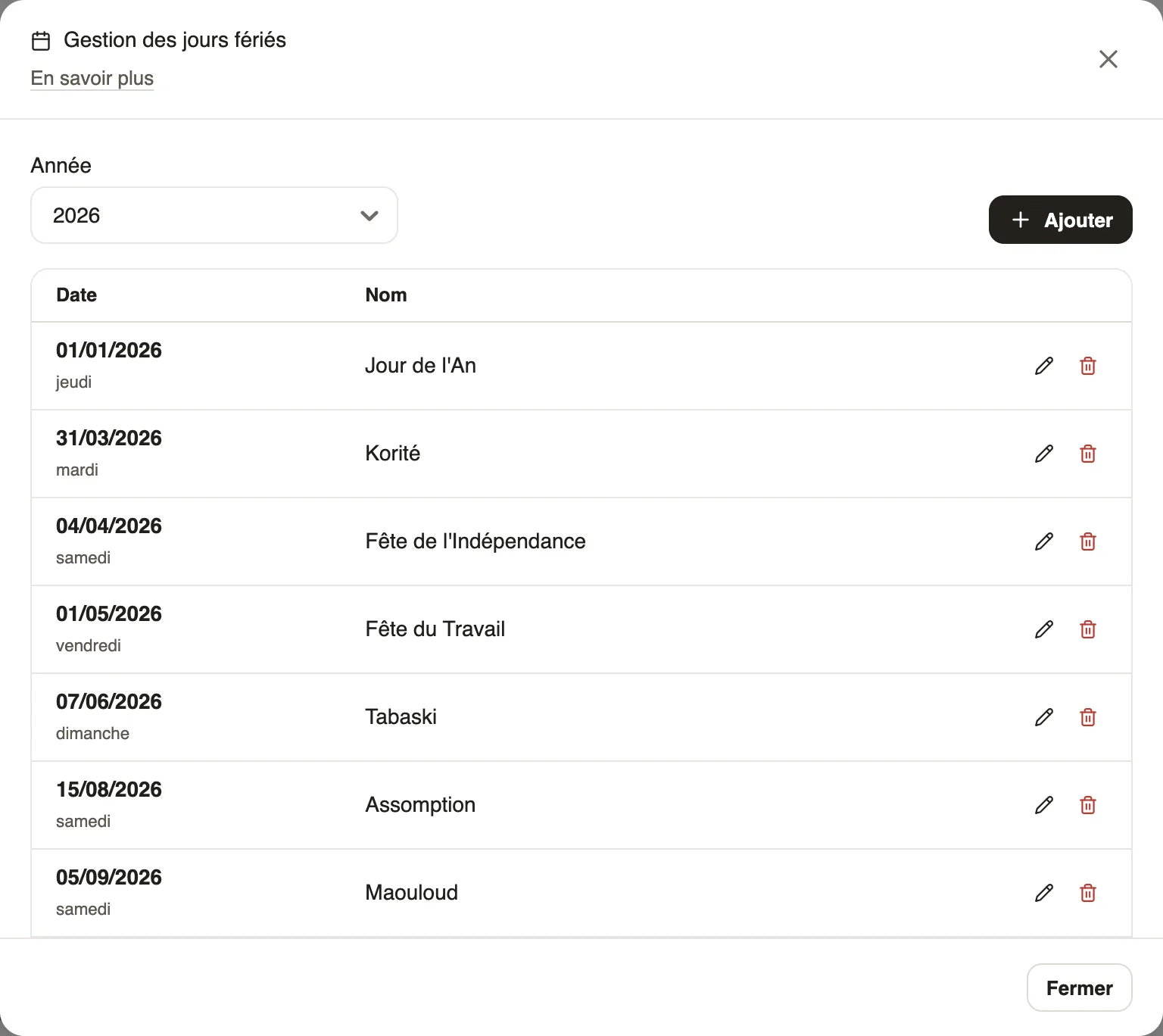Delete the Korité holiday entry

pyautogui.click(x=1088, y=454)
